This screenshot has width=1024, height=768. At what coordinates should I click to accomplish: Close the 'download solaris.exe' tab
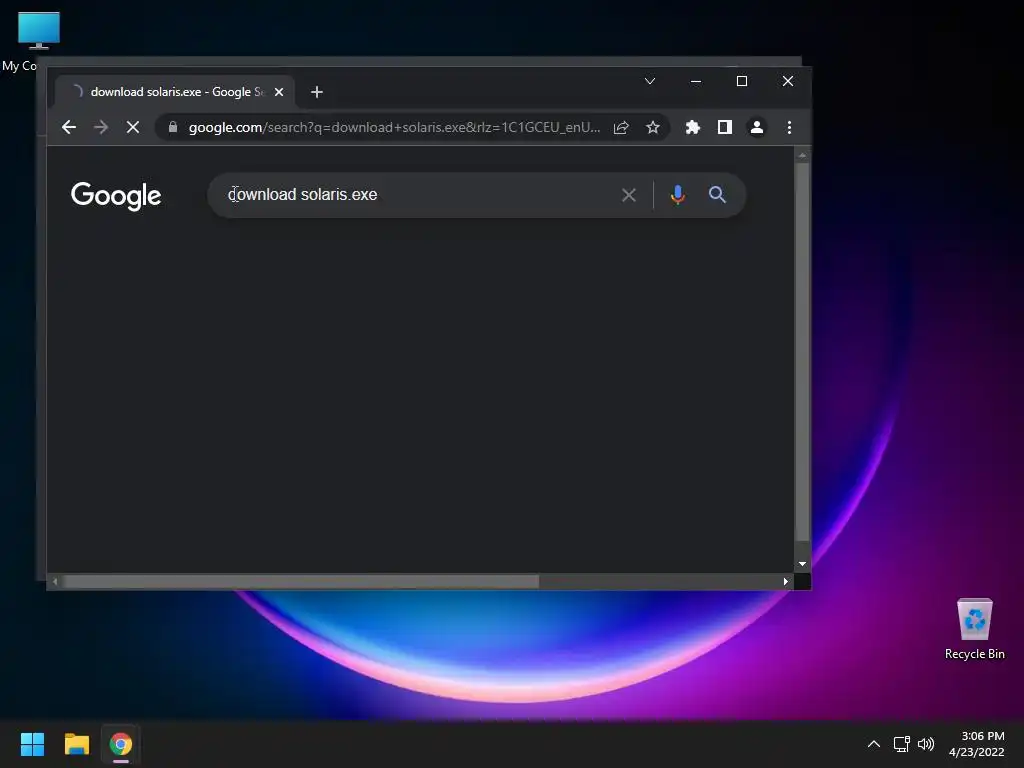(x=279, y=92)
